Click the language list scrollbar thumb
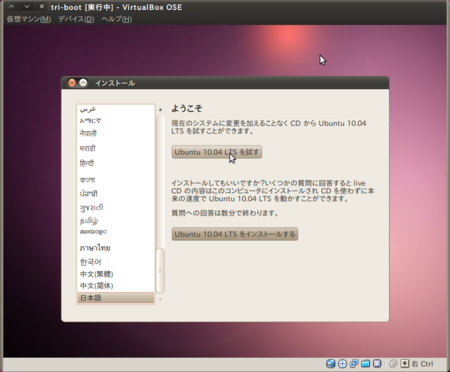The image size is (450, 372). point(160,270)
